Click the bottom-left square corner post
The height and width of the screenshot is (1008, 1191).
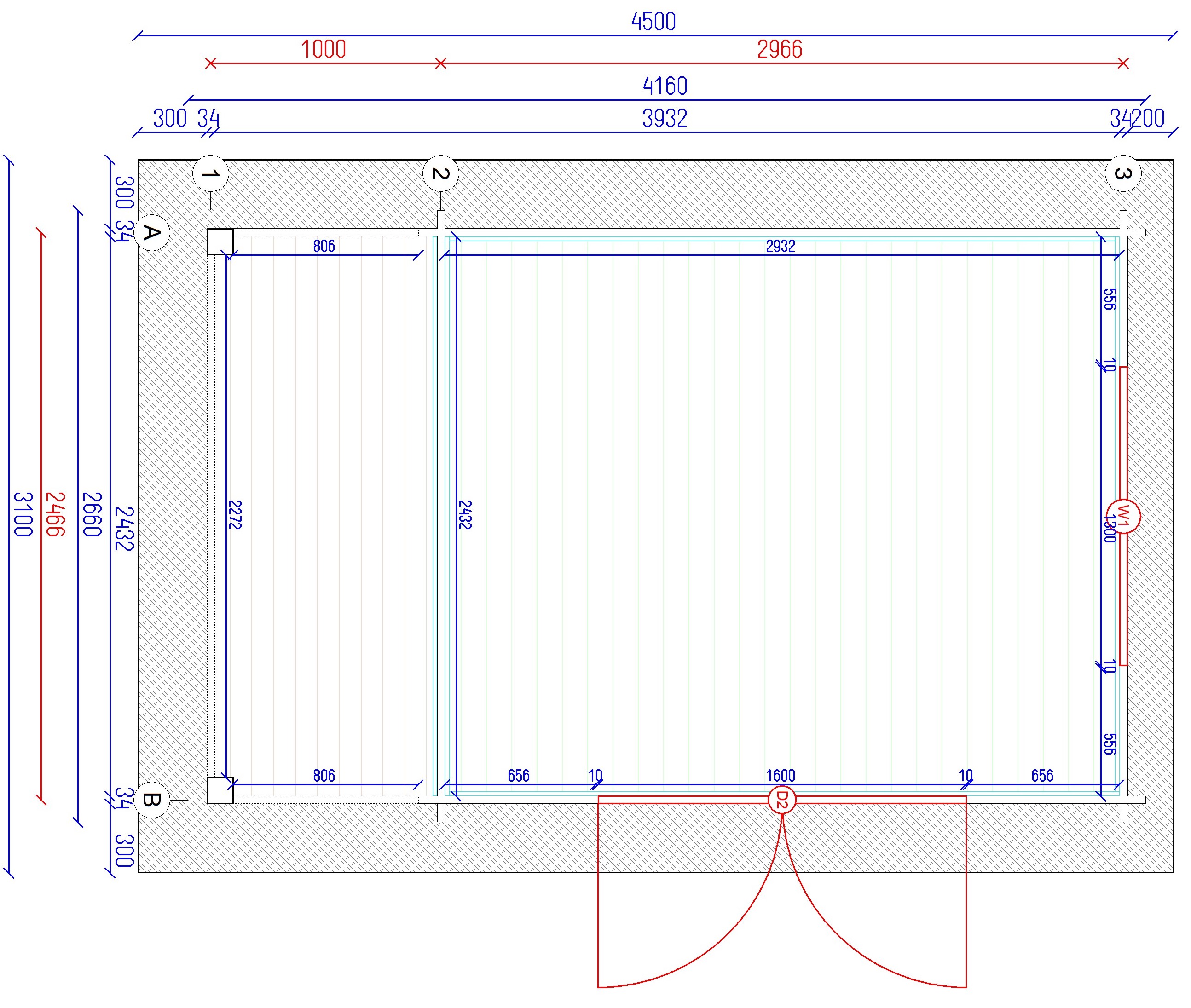click(x=220, y=790)
